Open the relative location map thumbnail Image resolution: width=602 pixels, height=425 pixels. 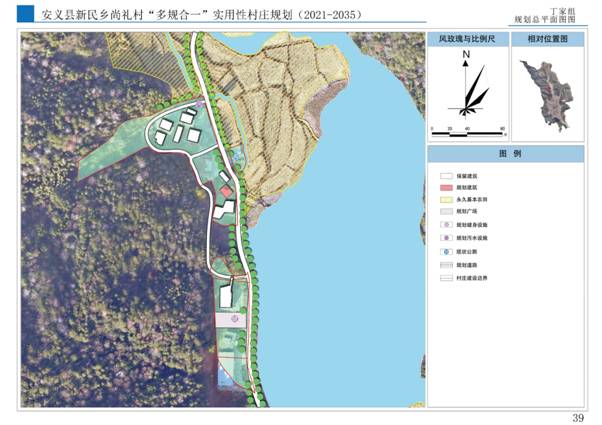click(548, 95)
